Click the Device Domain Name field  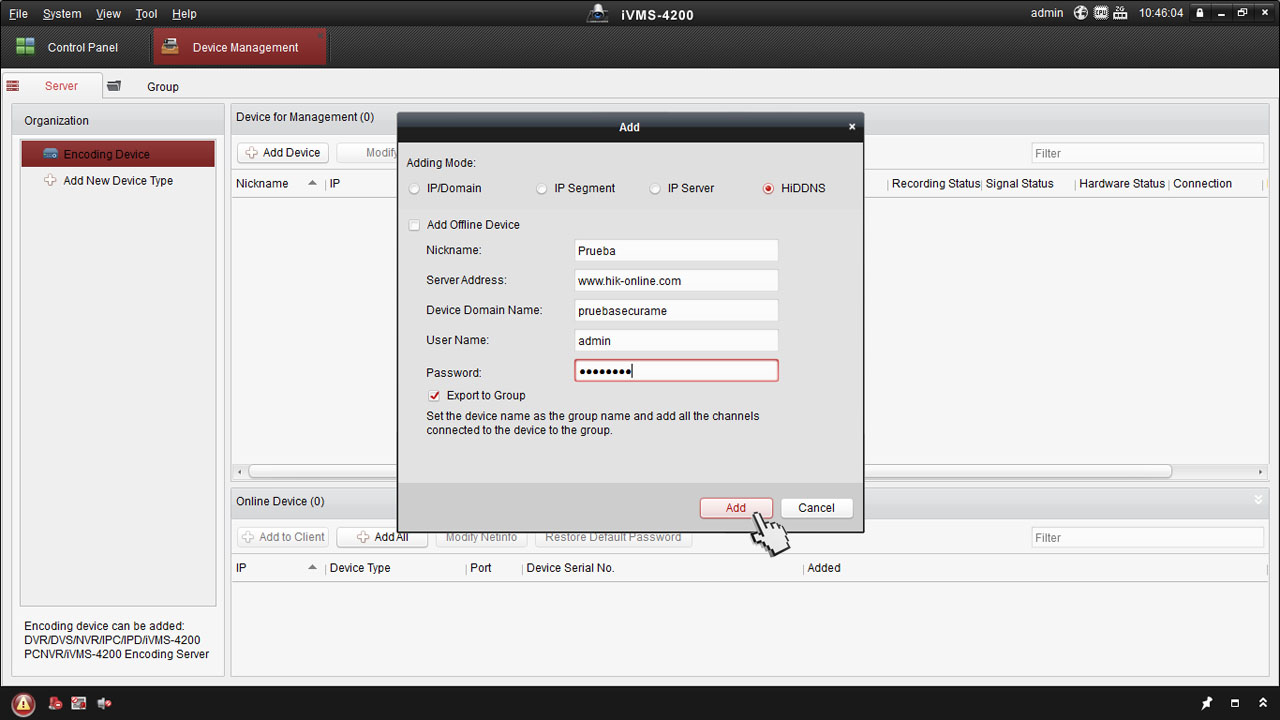pos(676,311)
